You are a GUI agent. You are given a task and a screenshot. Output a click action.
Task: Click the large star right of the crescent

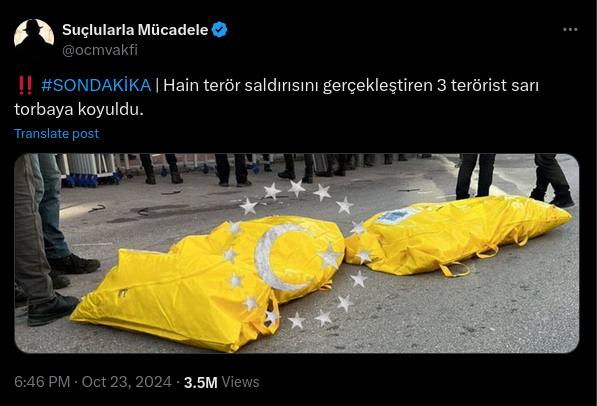[329, 257]
